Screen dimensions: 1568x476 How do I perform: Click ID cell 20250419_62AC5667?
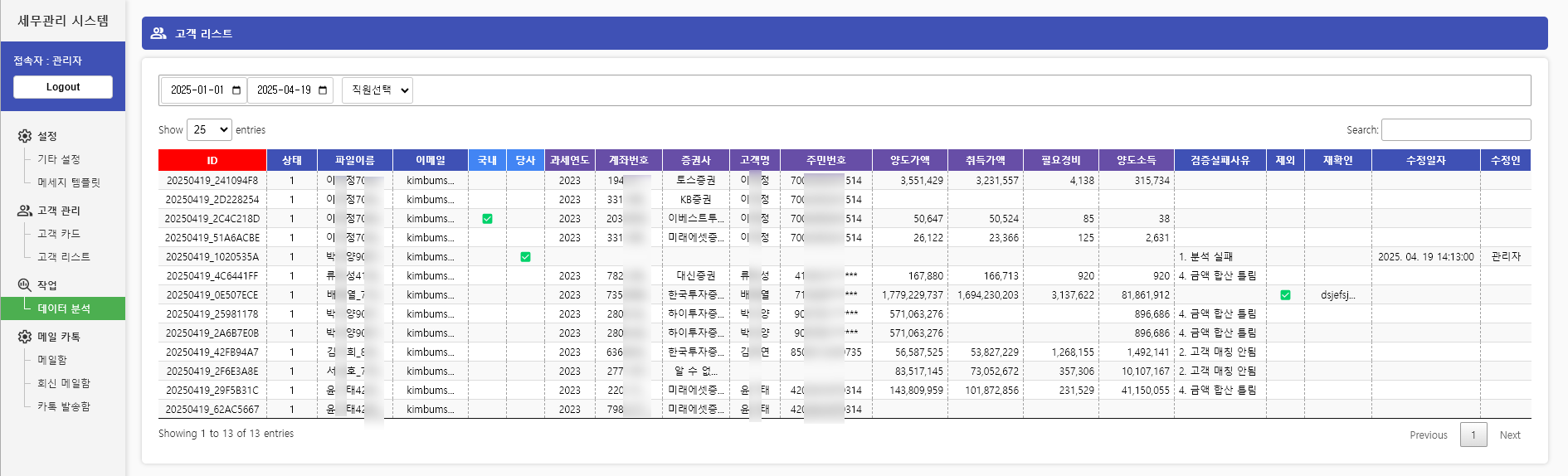tap(212, 410)
